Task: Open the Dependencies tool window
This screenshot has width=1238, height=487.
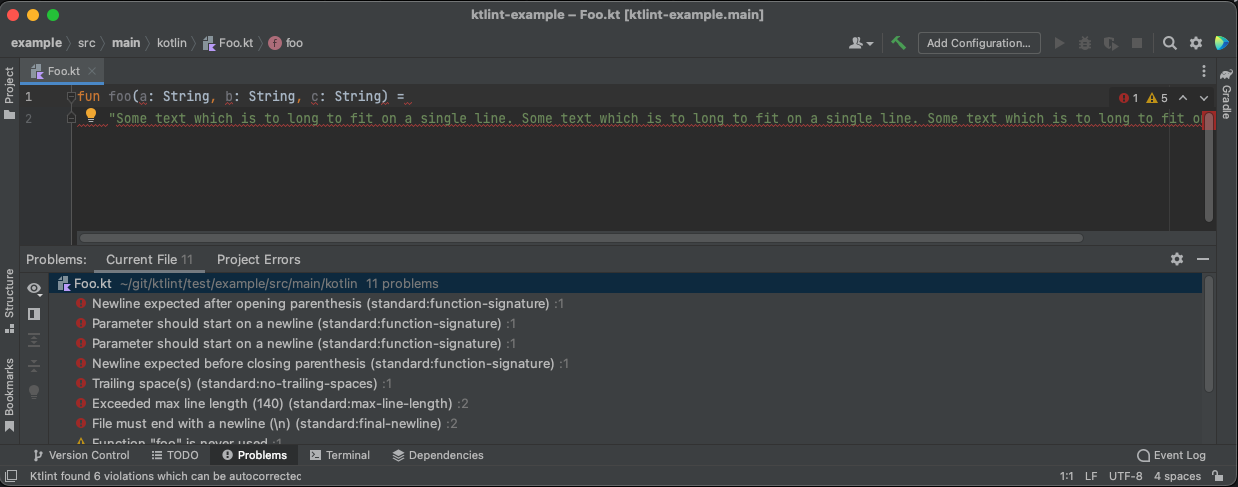Action: (x=438, y=455)
